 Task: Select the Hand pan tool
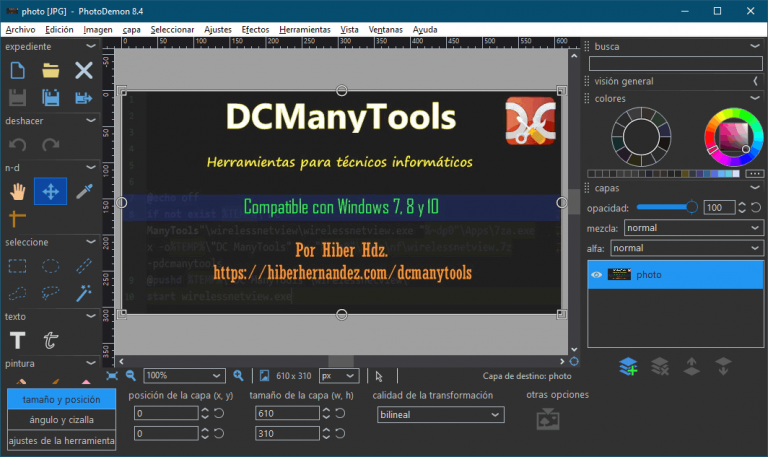(18, 192)
